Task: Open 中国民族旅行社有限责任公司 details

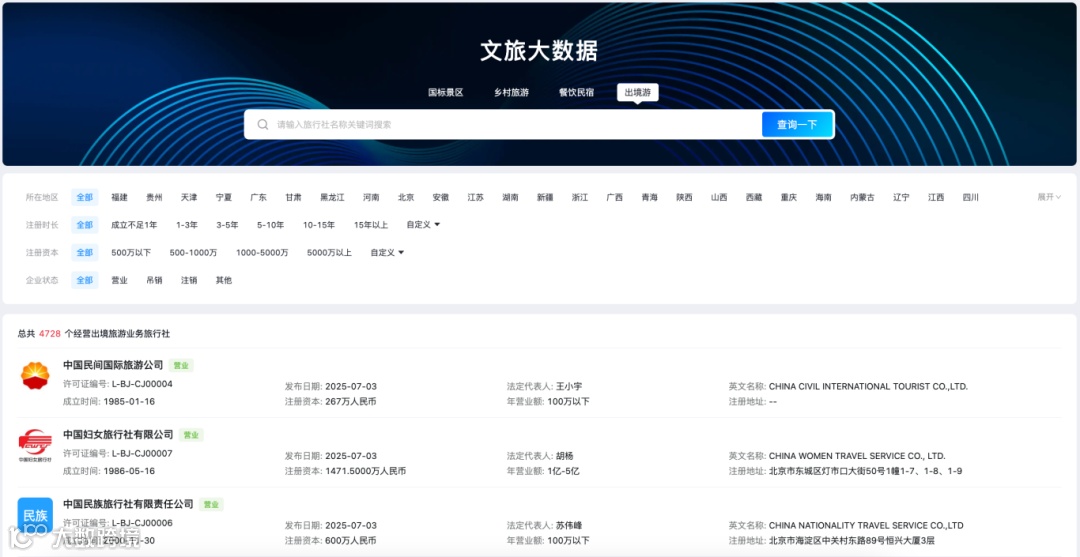Action: coord(128,504)
